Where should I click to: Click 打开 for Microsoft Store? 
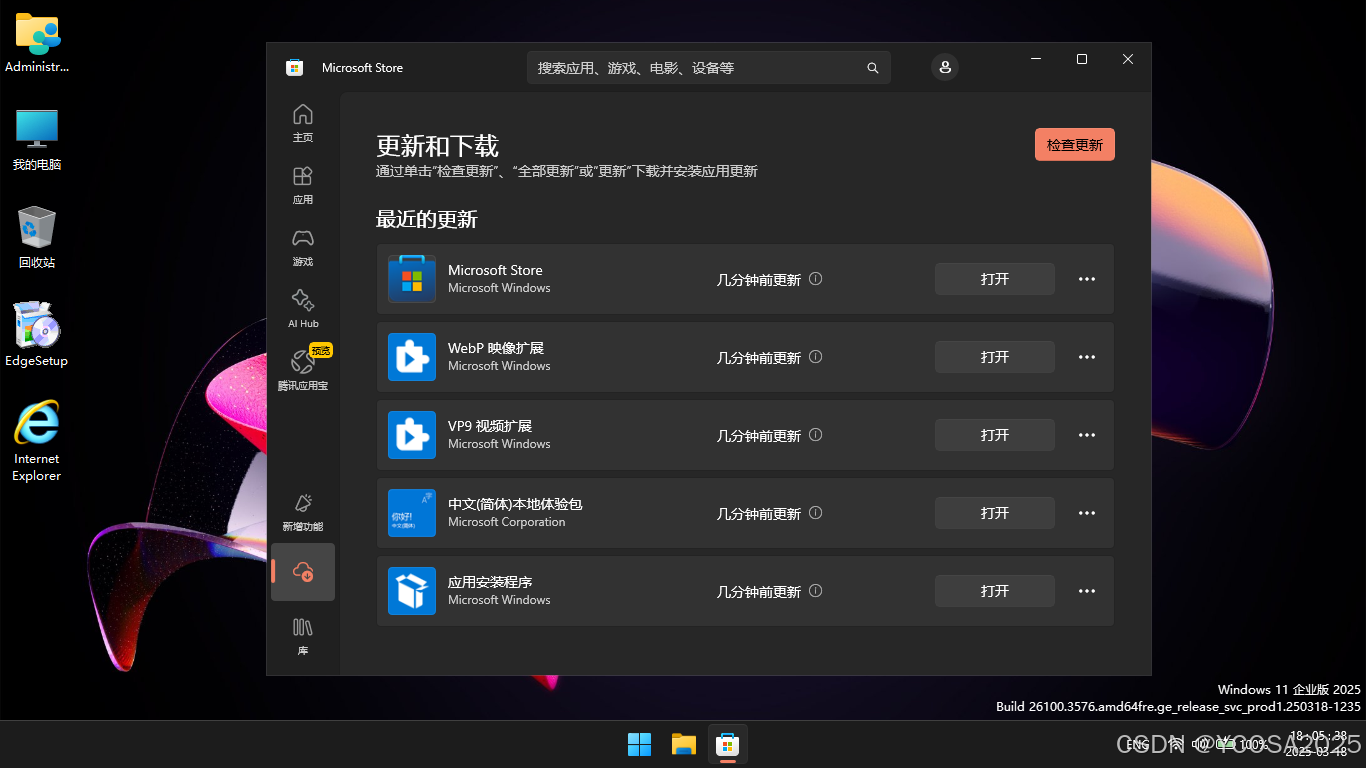click(x=995, y=279)
